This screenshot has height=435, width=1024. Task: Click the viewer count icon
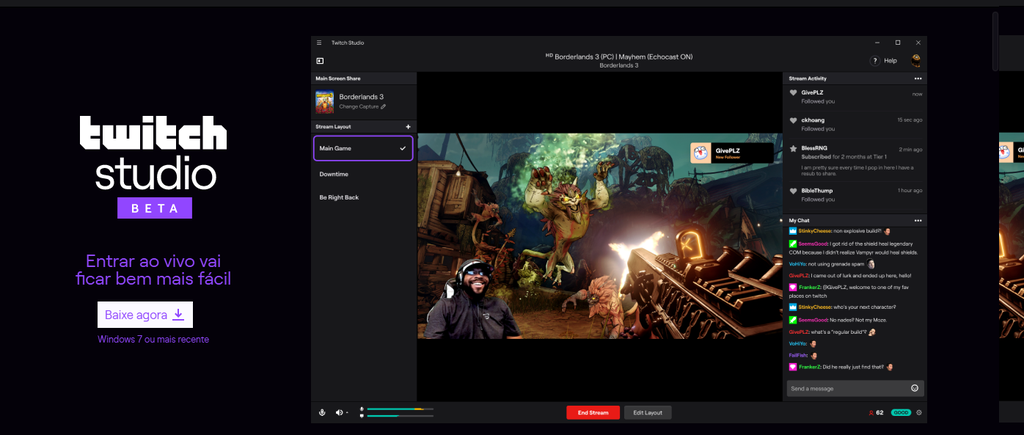tap(871, 413)
